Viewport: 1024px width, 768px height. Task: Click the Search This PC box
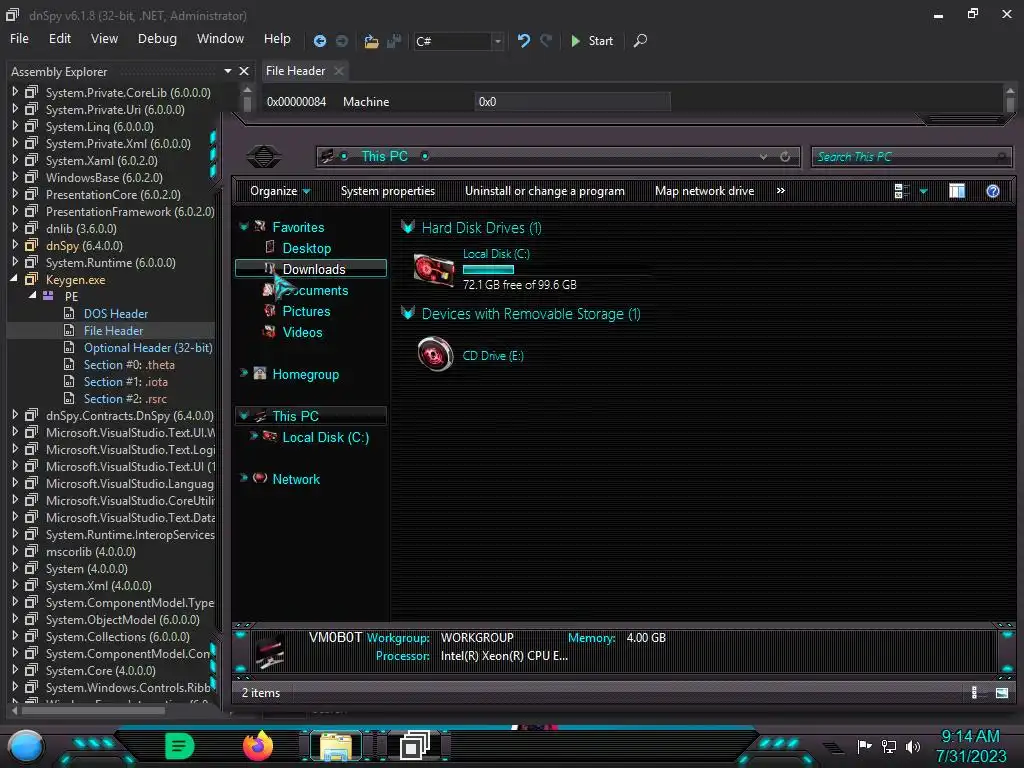point(911,157)
